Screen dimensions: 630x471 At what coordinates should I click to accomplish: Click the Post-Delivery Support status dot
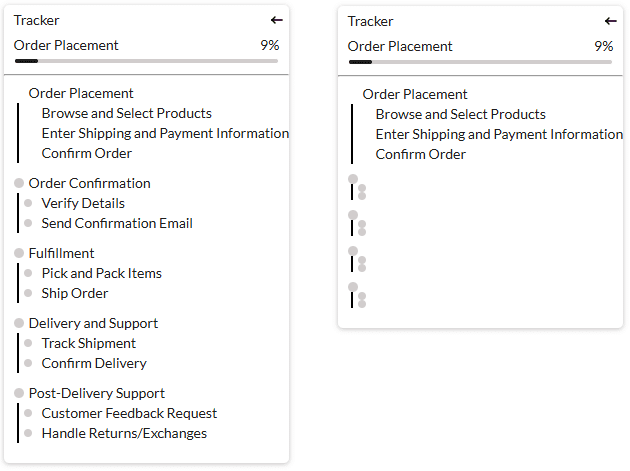(x=19, y=393)
